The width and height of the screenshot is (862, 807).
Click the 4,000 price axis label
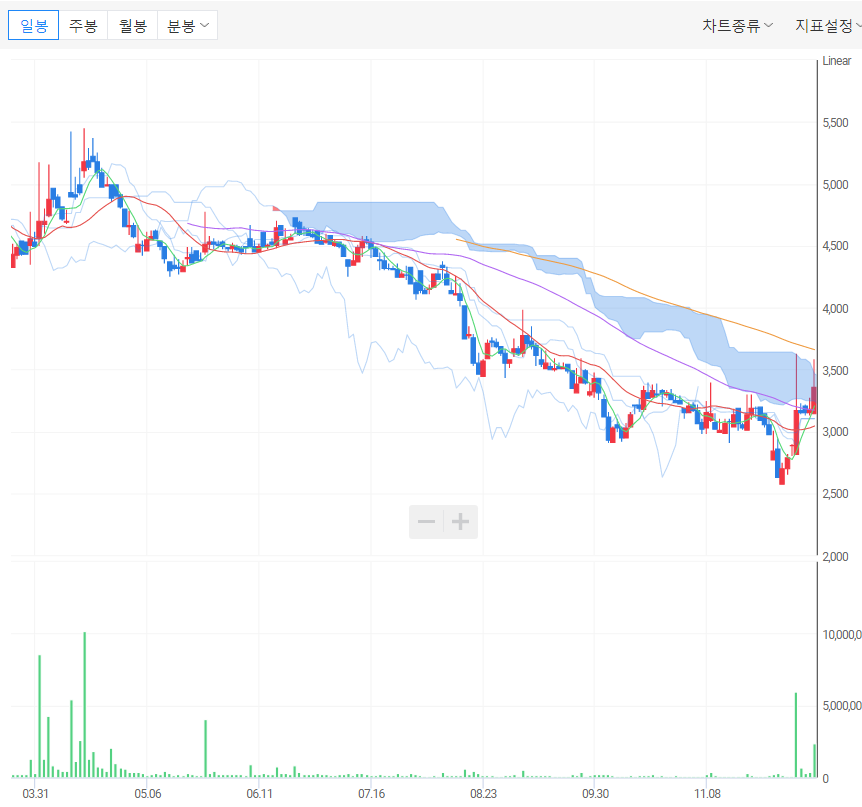[836, 308]
